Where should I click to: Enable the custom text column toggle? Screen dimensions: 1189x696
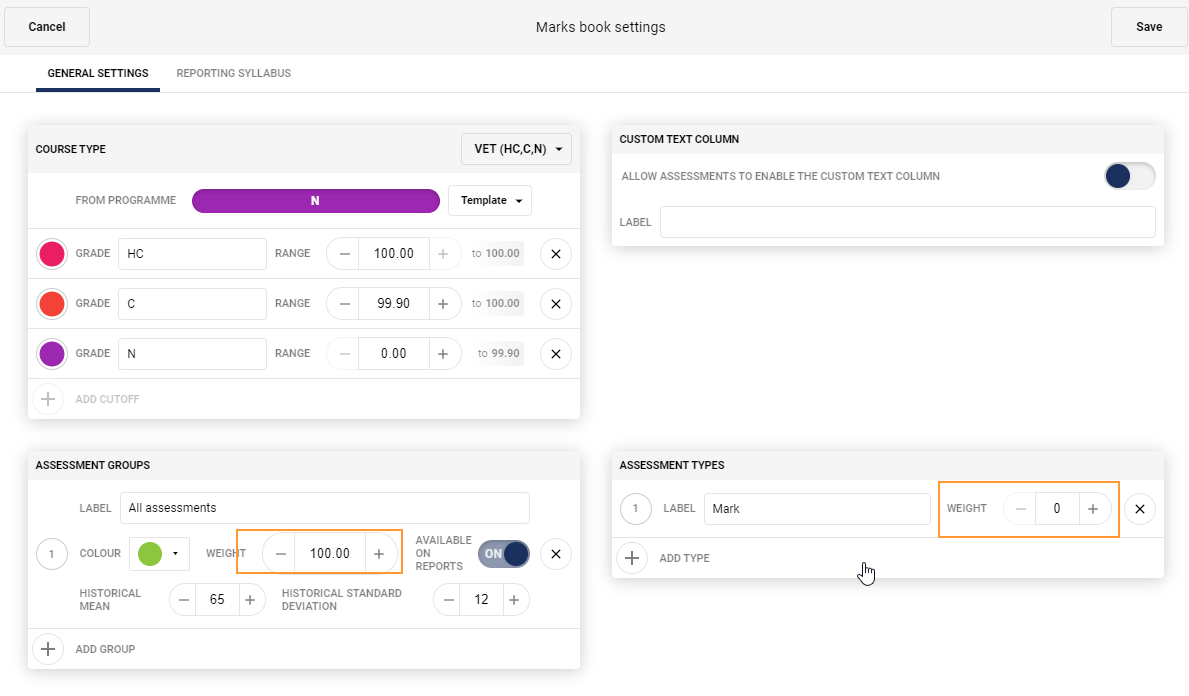[x=1129, y=175]
